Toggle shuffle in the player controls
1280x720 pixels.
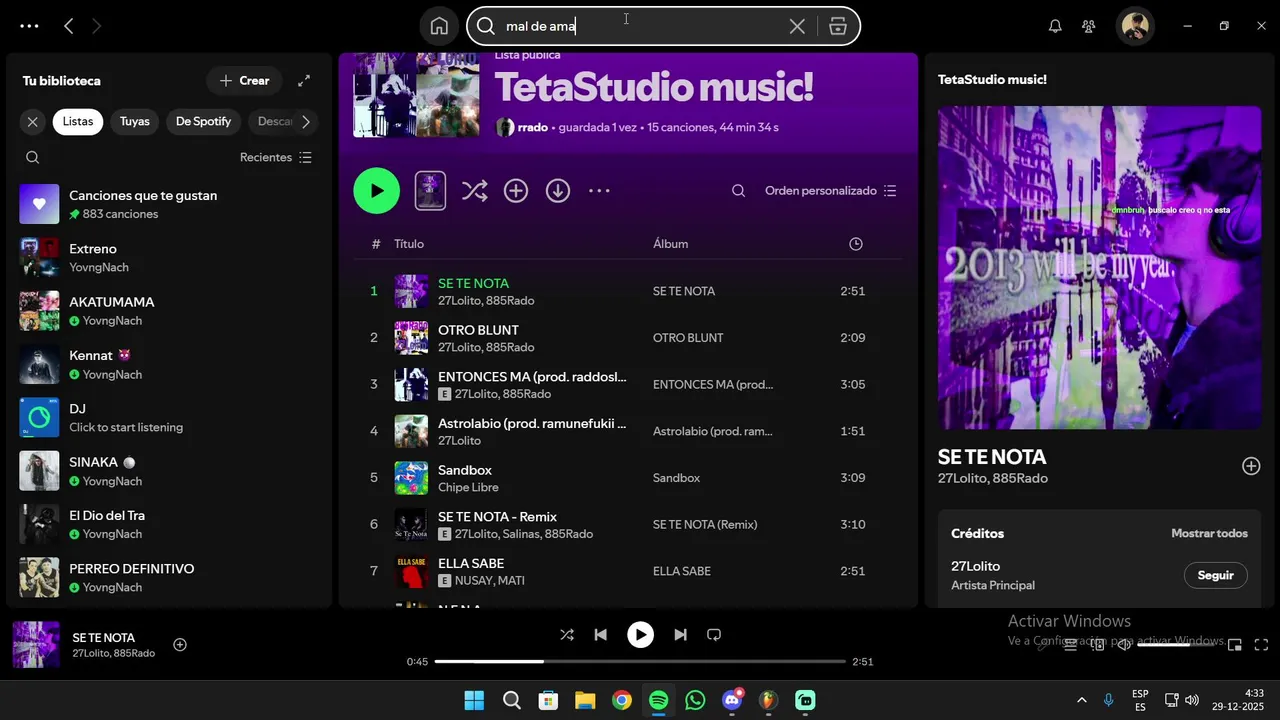(x=567, y=634)
